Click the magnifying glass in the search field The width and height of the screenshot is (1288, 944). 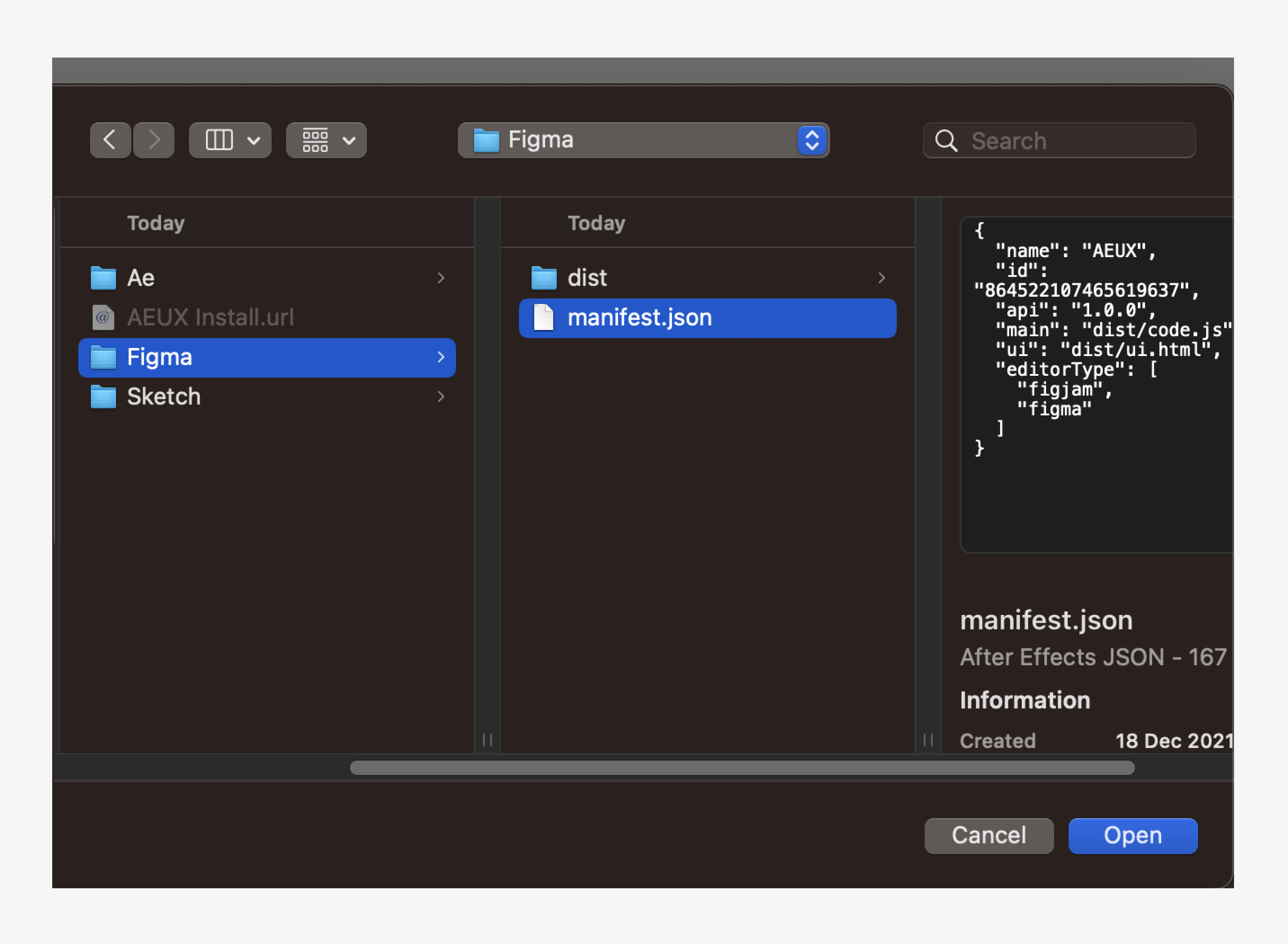click(946, 141)
